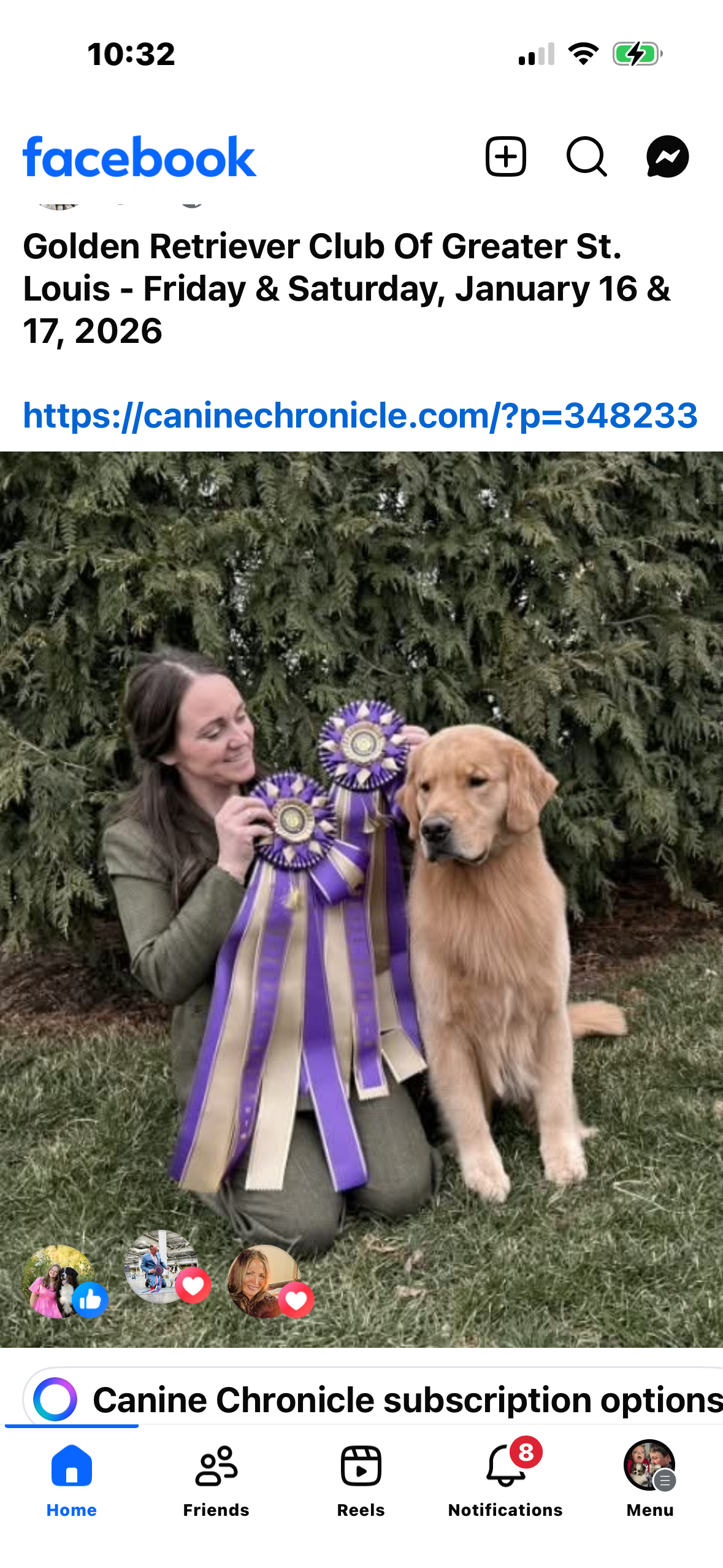Open the Menu profile tab
723x1568 pixels.
(x=650, y=1481)
